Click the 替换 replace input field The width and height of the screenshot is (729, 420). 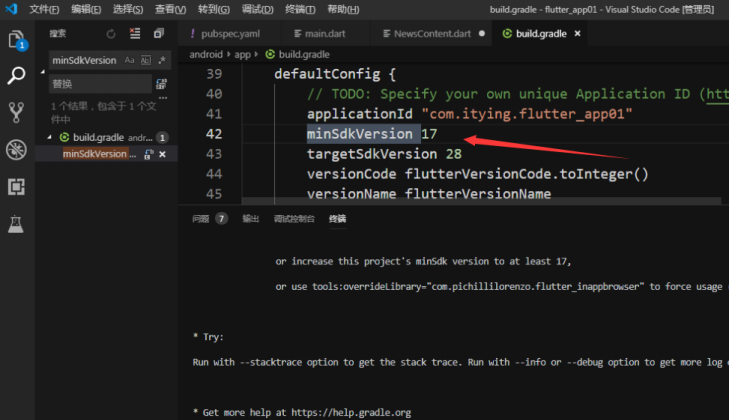point(98,84)
